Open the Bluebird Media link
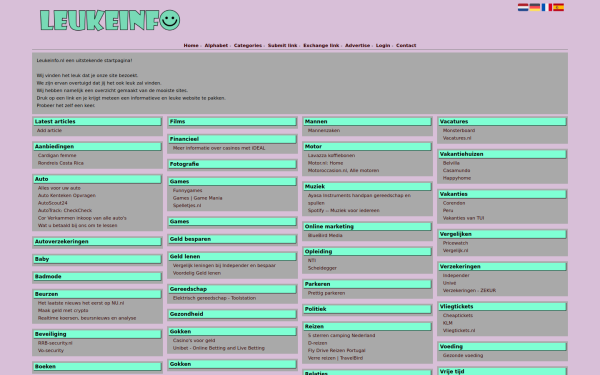Image resolution: width=600 pixels, height=375 pixels. point(325,235)
